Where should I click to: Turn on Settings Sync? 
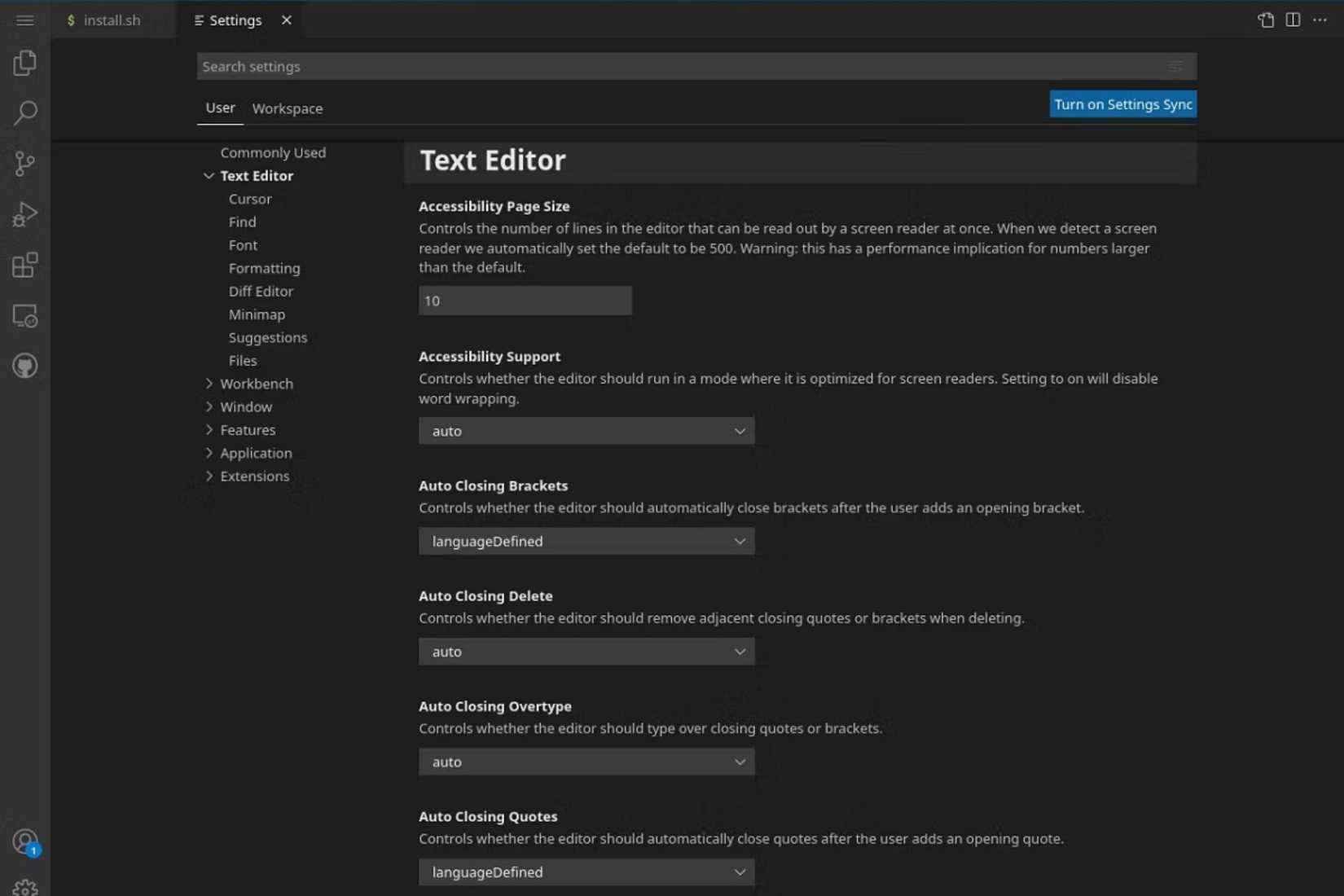point(1122,104)
